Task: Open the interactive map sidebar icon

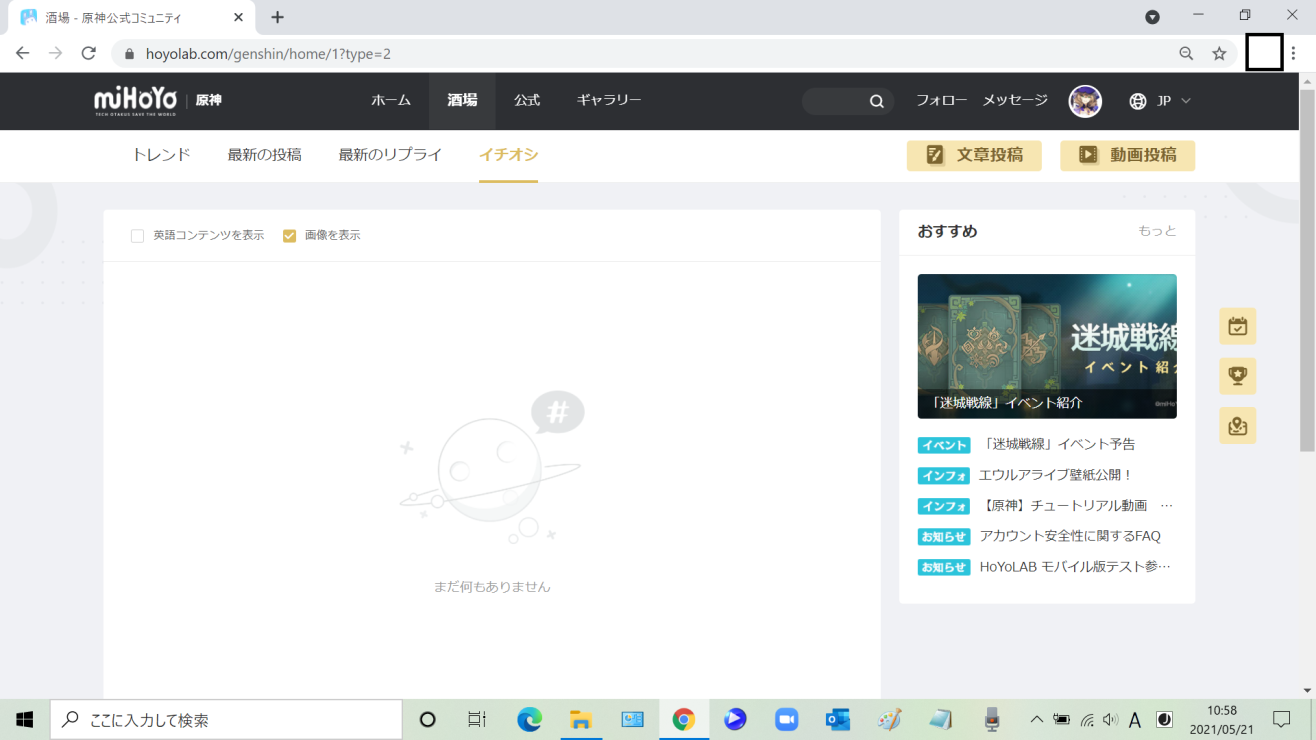Action: 1237,425
